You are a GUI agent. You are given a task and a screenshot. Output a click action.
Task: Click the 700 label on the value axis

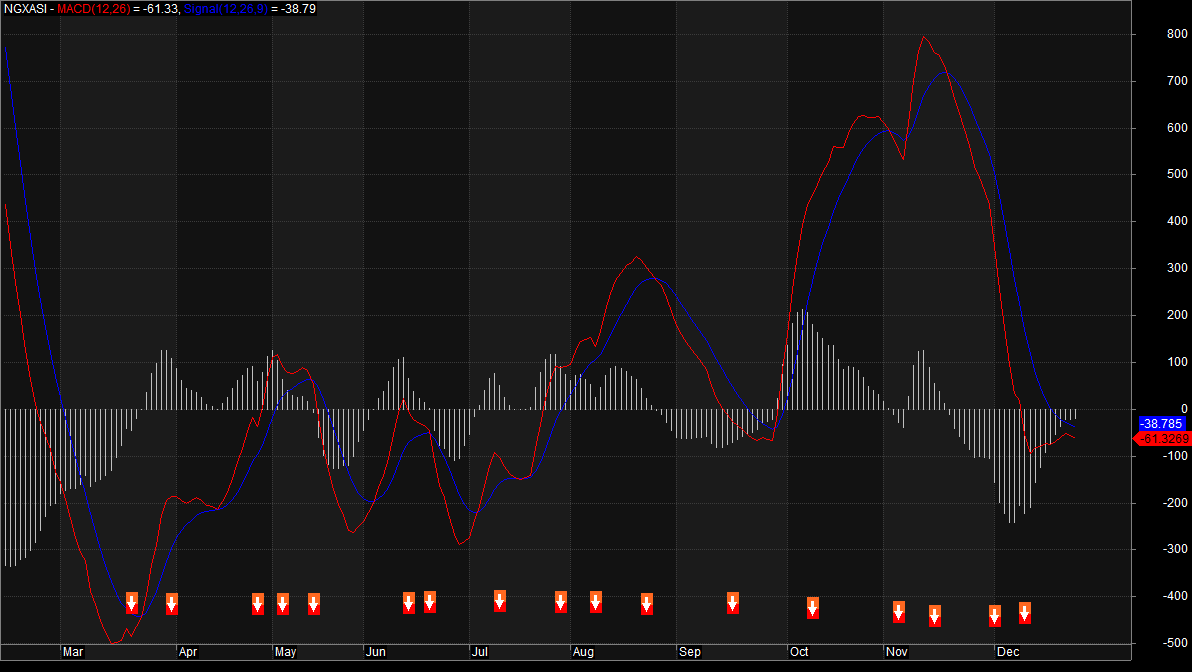tap(1177, 81)
